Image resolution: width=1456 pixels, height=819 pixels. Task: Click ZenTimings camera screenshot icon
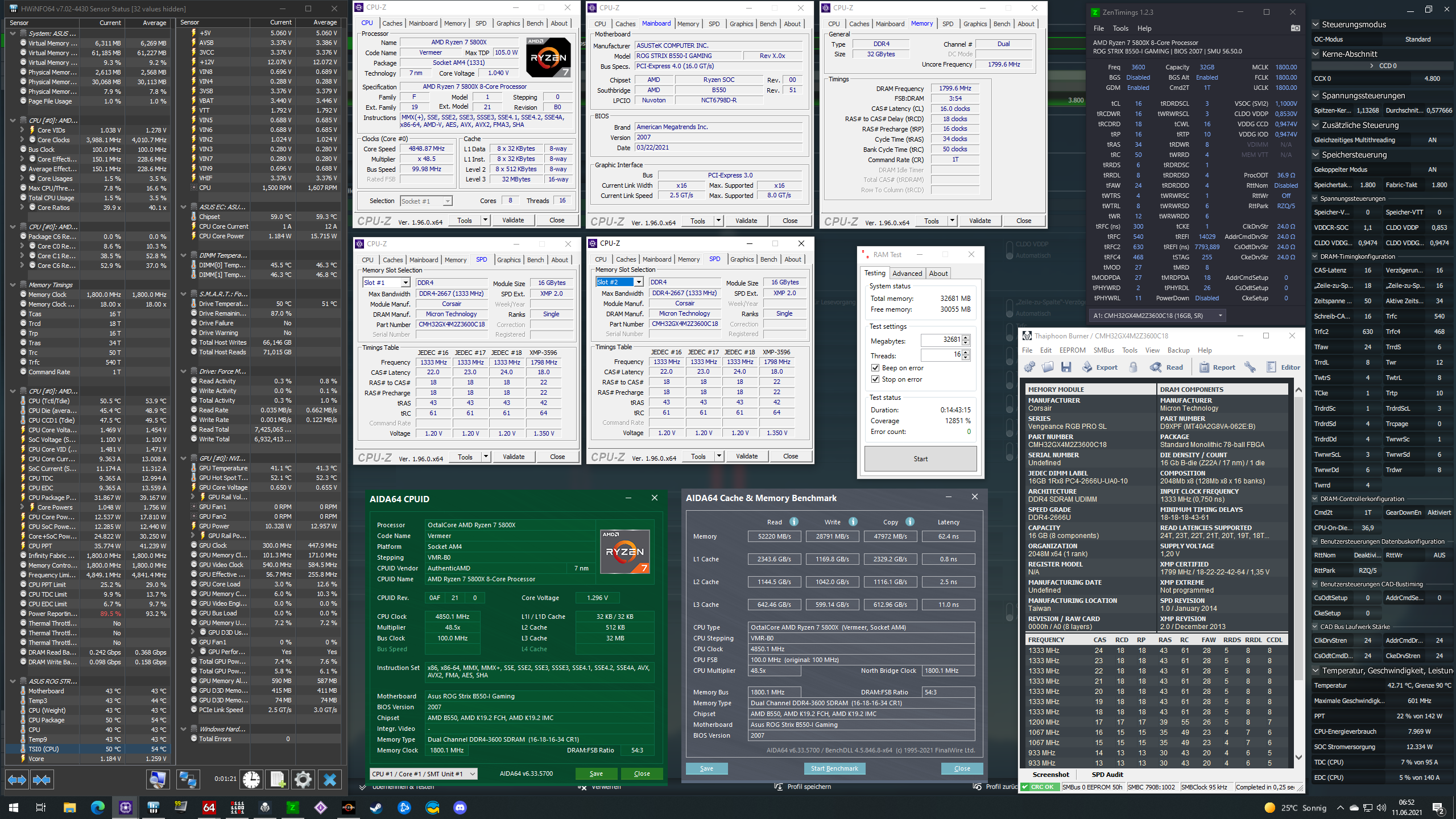[x=1295, y=28]
